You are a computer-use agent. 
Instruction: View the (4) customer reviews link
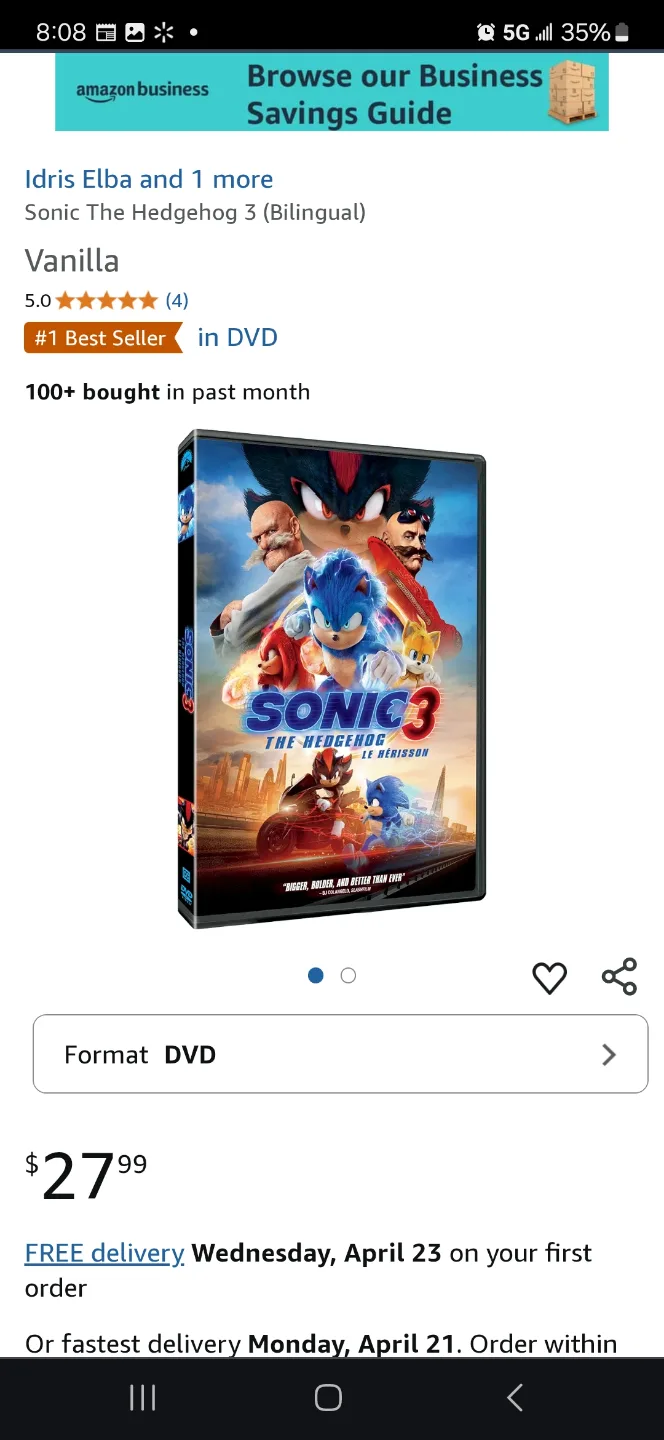point(175,300)
